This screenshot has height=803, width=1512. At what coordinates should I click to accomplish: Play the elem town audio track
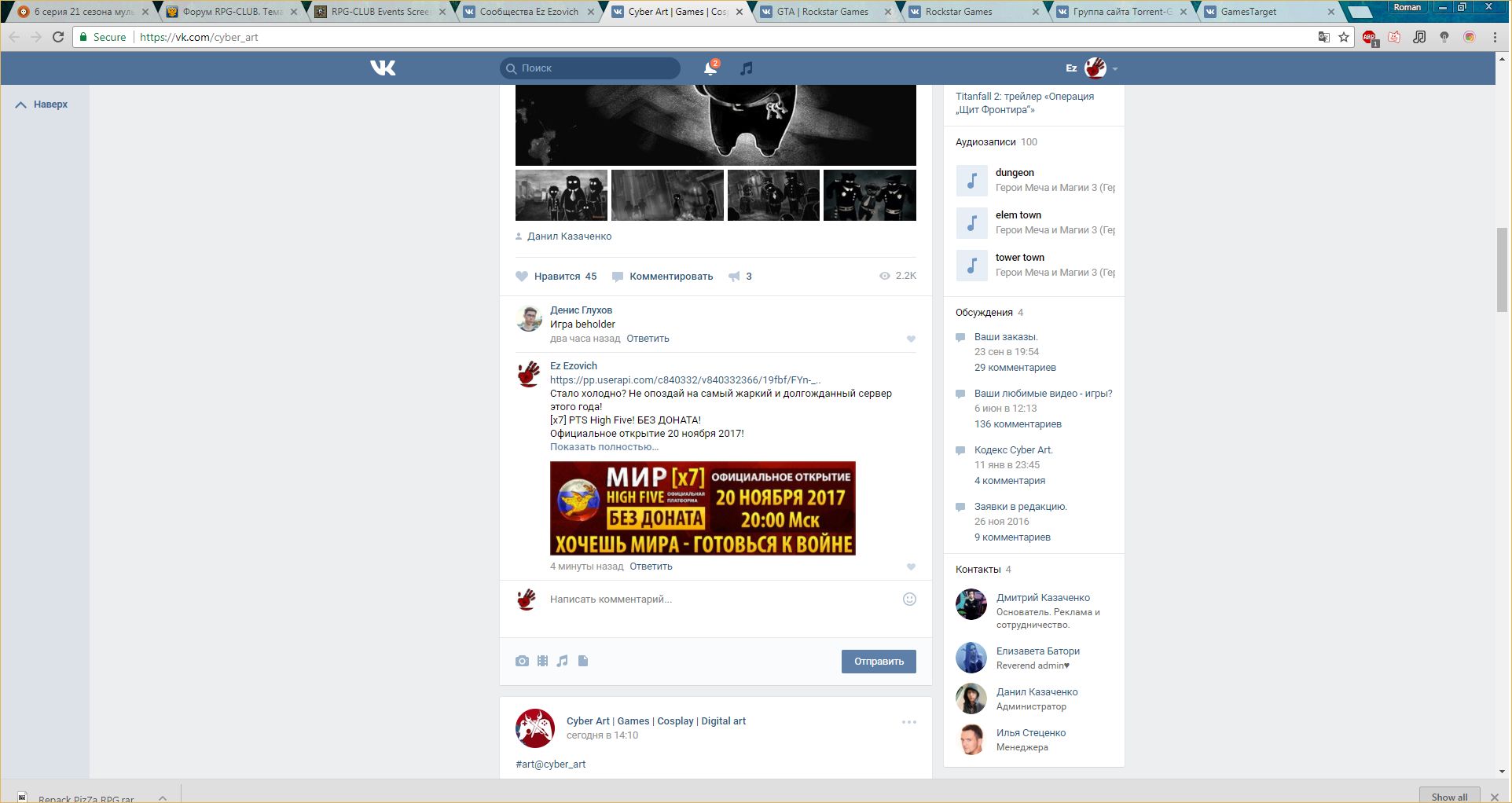pyautogui.click(x=971, y=223)
